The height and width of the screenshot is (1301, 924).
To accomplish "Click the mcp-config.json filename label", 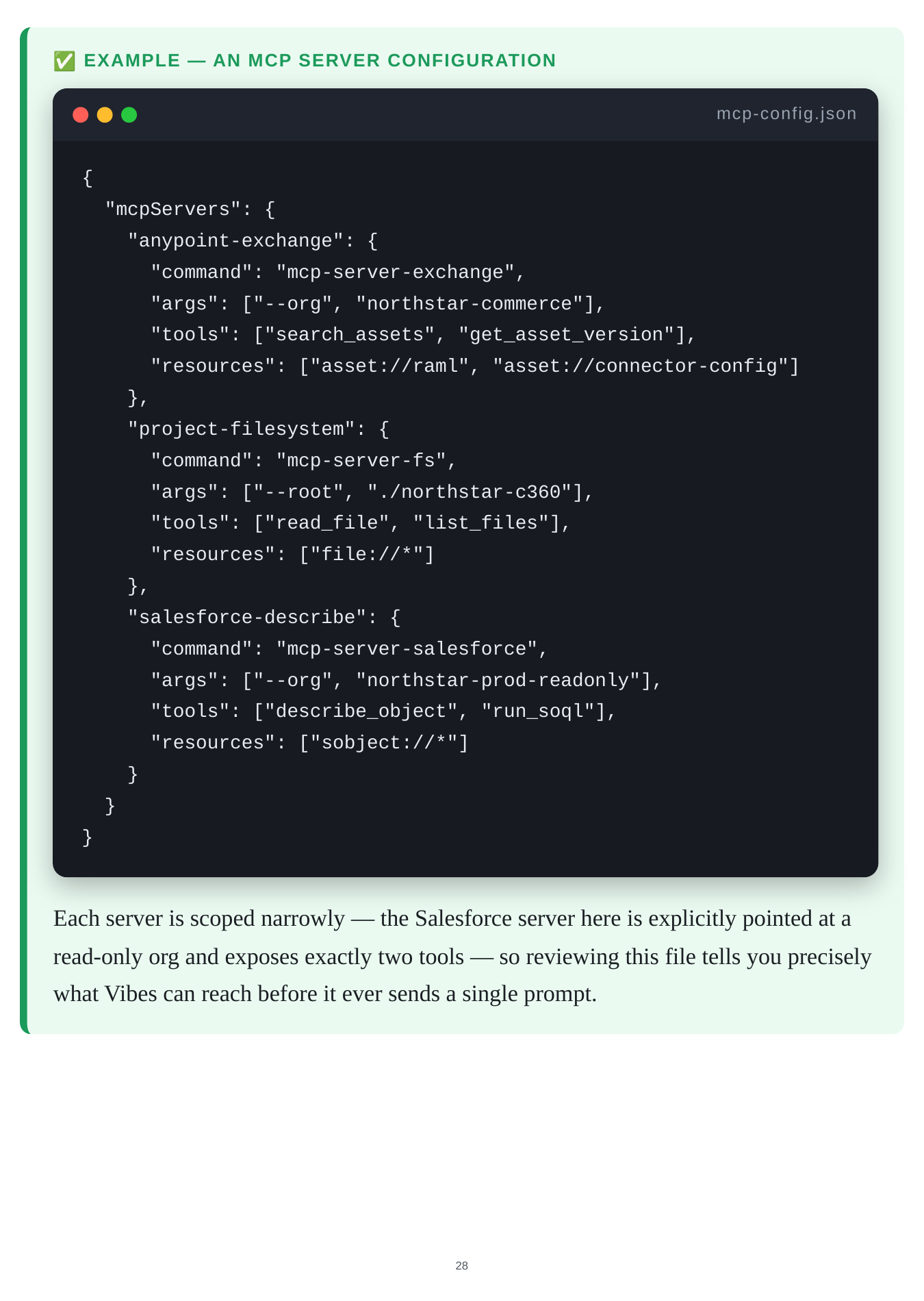I will (x=786, y=114).
